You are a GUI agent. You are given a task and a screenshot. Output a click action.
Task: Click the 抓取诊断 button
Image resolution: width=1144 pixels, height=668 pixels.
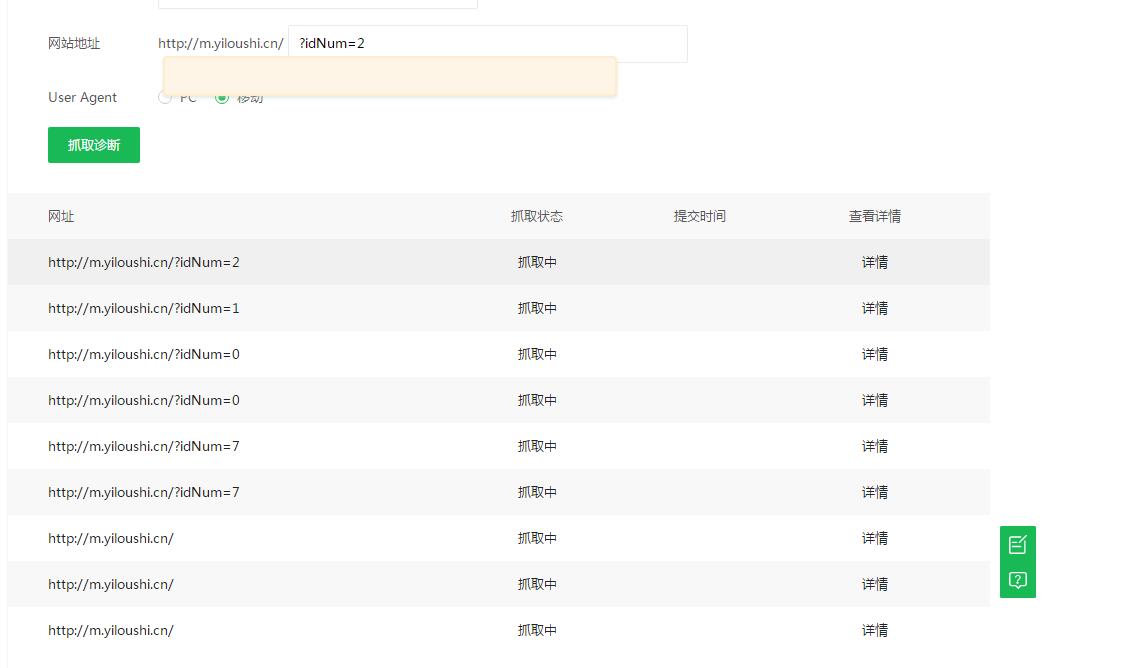click(94, 145)
